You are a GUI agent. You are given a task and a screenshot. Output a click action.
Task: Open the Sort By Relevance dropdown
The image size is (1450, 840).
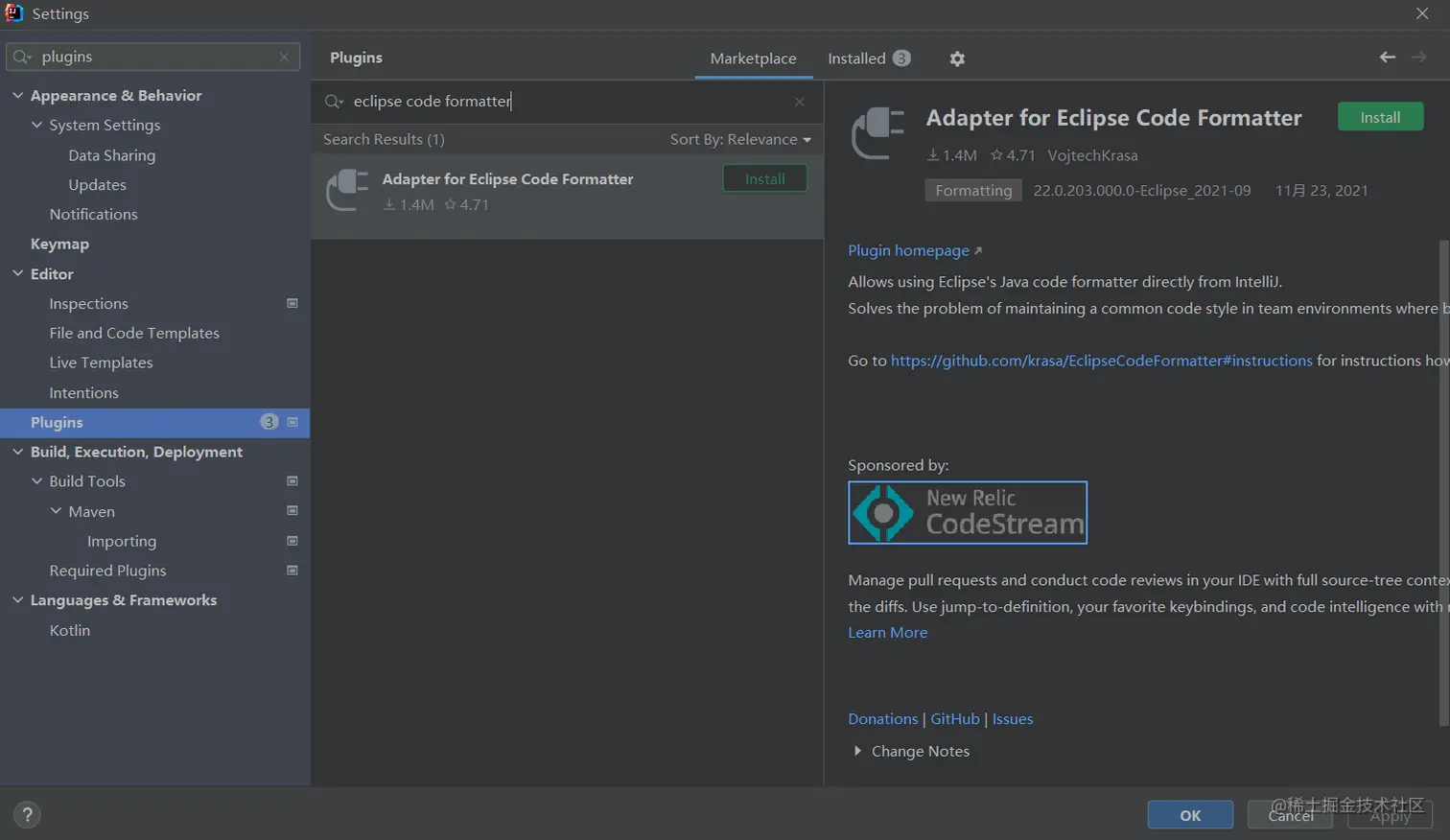[740, 139]
